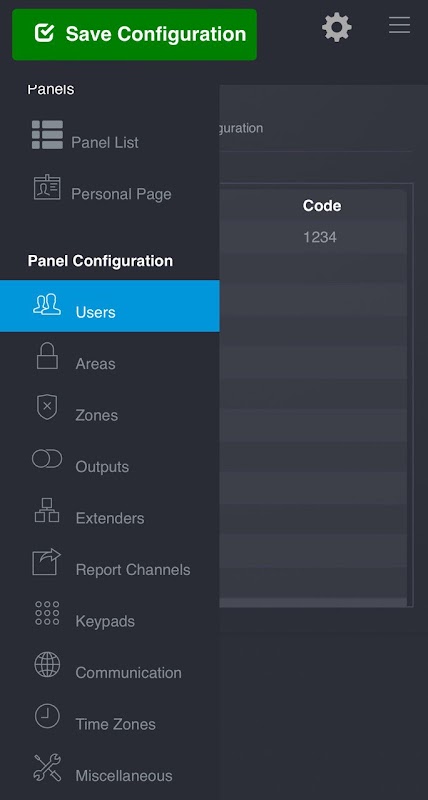This screenshot has height=800, width=428.
Task: Open the settings gear icon
Action: click(x=337, y=28)
